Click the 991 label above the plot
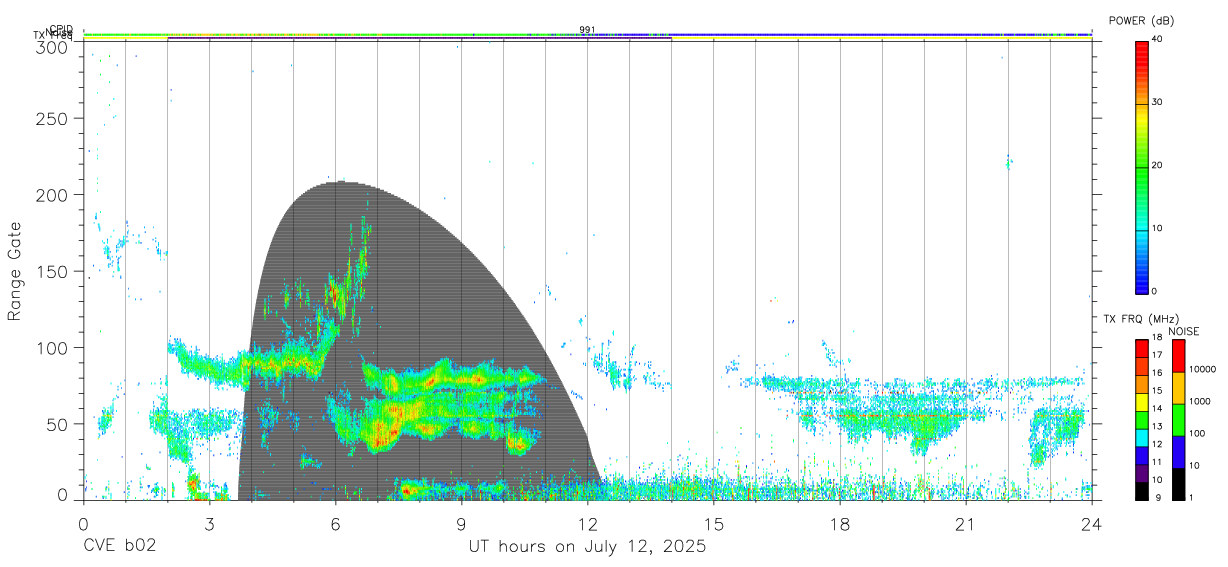 (x=587, y=30)
